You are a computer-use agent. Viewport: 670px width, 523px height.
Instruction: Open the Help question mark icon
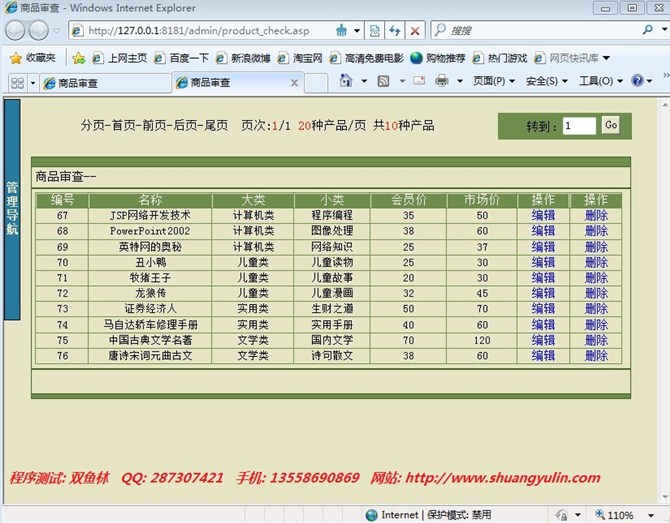click(637, 80)
